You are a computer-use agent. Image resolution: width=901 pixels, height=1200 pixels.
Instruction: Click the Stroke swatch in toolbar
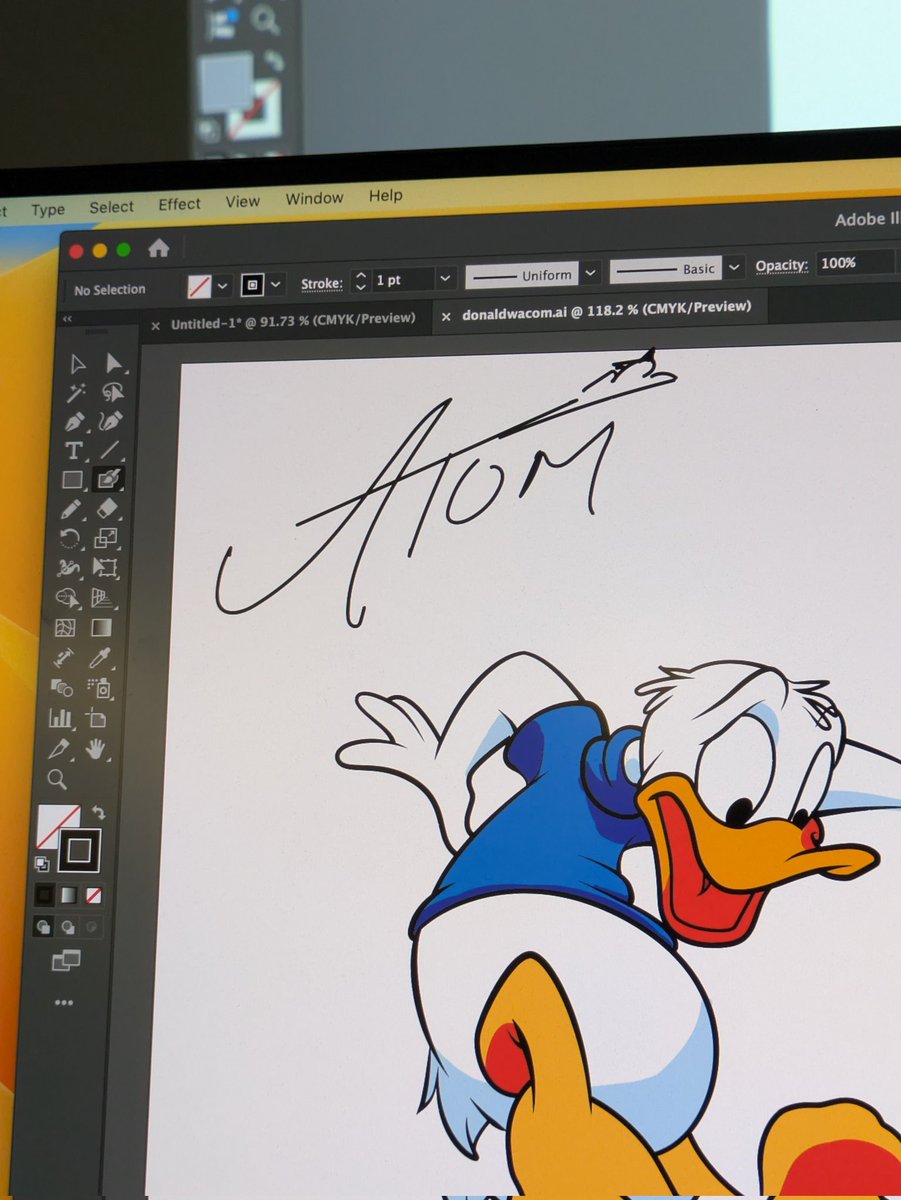tap(79, 851)
